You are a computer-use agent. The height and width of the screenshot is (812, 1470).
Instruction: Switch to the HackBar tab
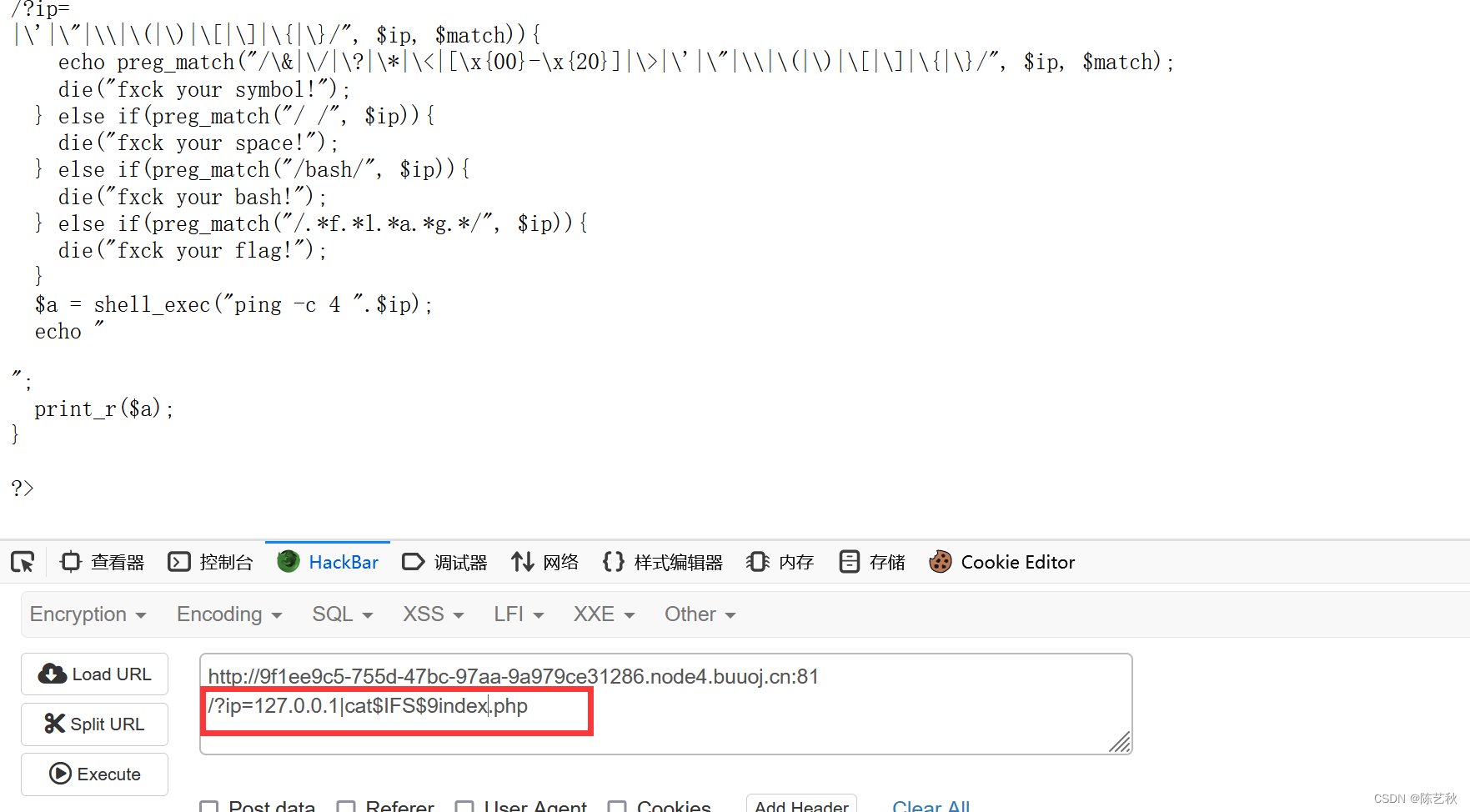pyautogui.click(x=328, y=562)
